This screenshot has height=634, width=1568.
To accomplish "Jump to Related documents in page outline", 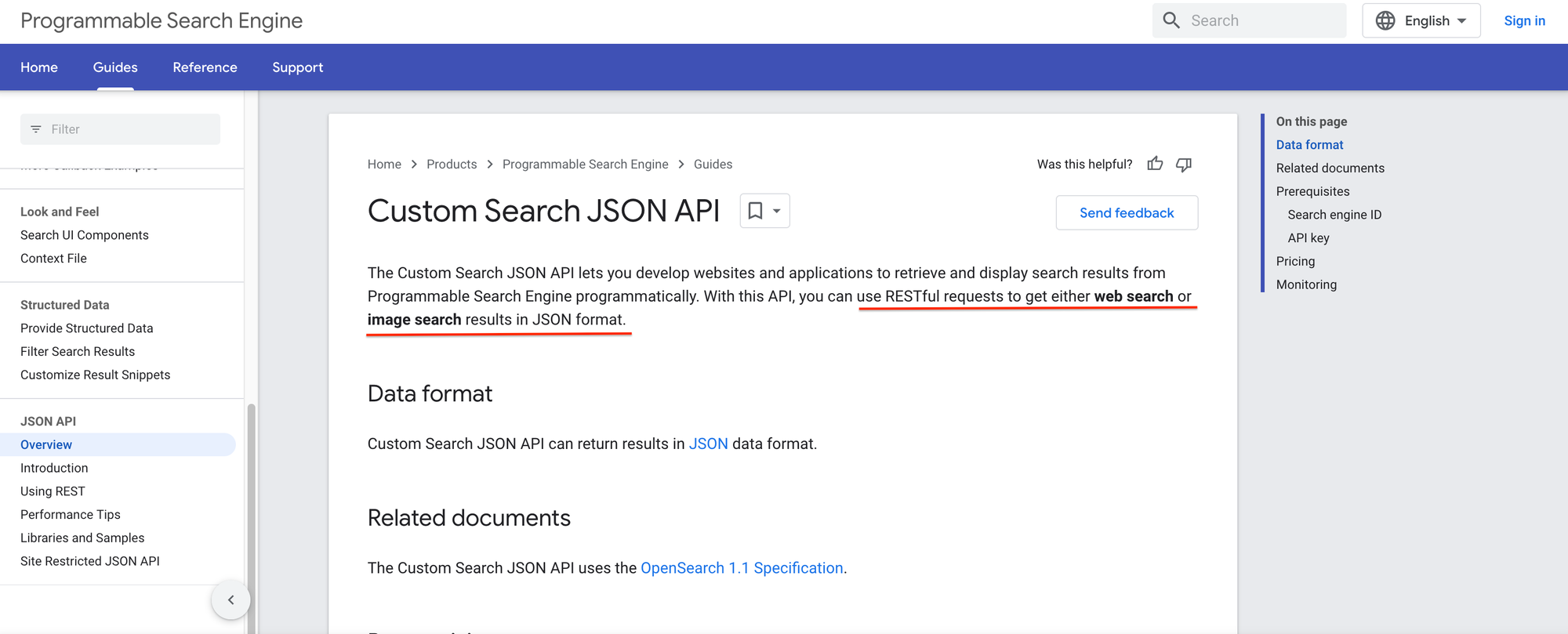I will 1330,168.
